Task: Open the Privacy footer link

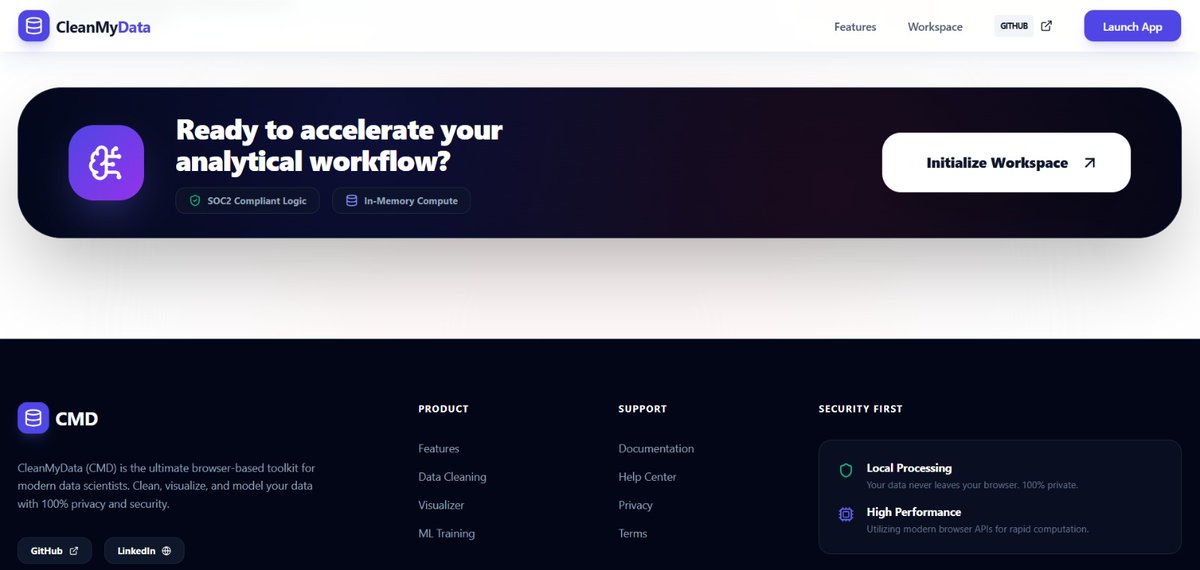Action: [635, 505]
